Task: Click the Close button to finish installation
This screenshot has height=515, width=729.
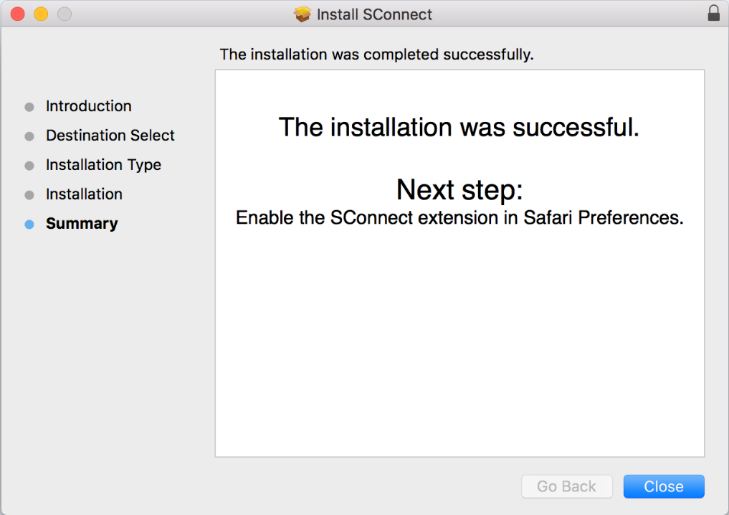Action: 663,486
